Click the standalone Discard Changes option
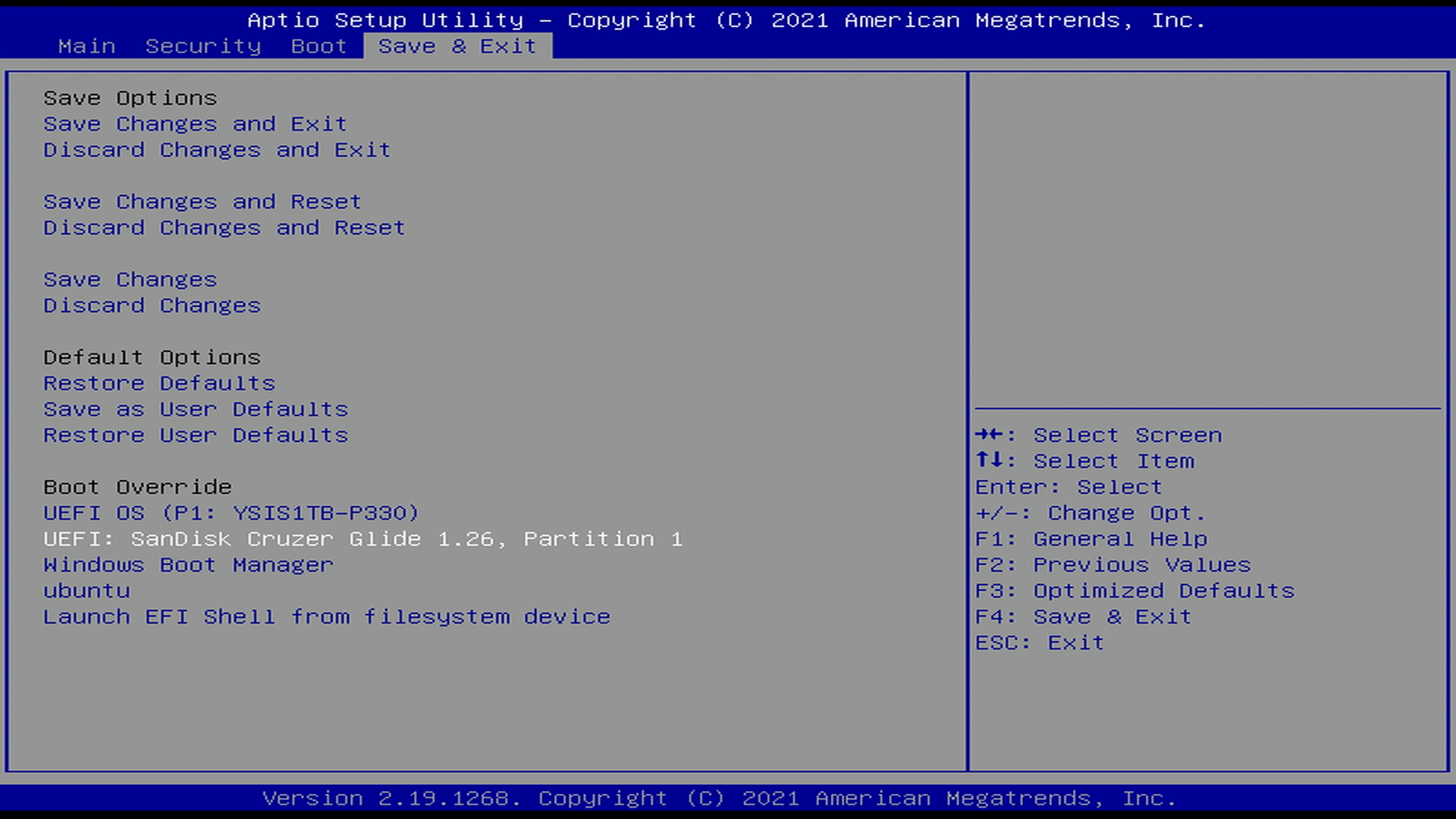 152,306
